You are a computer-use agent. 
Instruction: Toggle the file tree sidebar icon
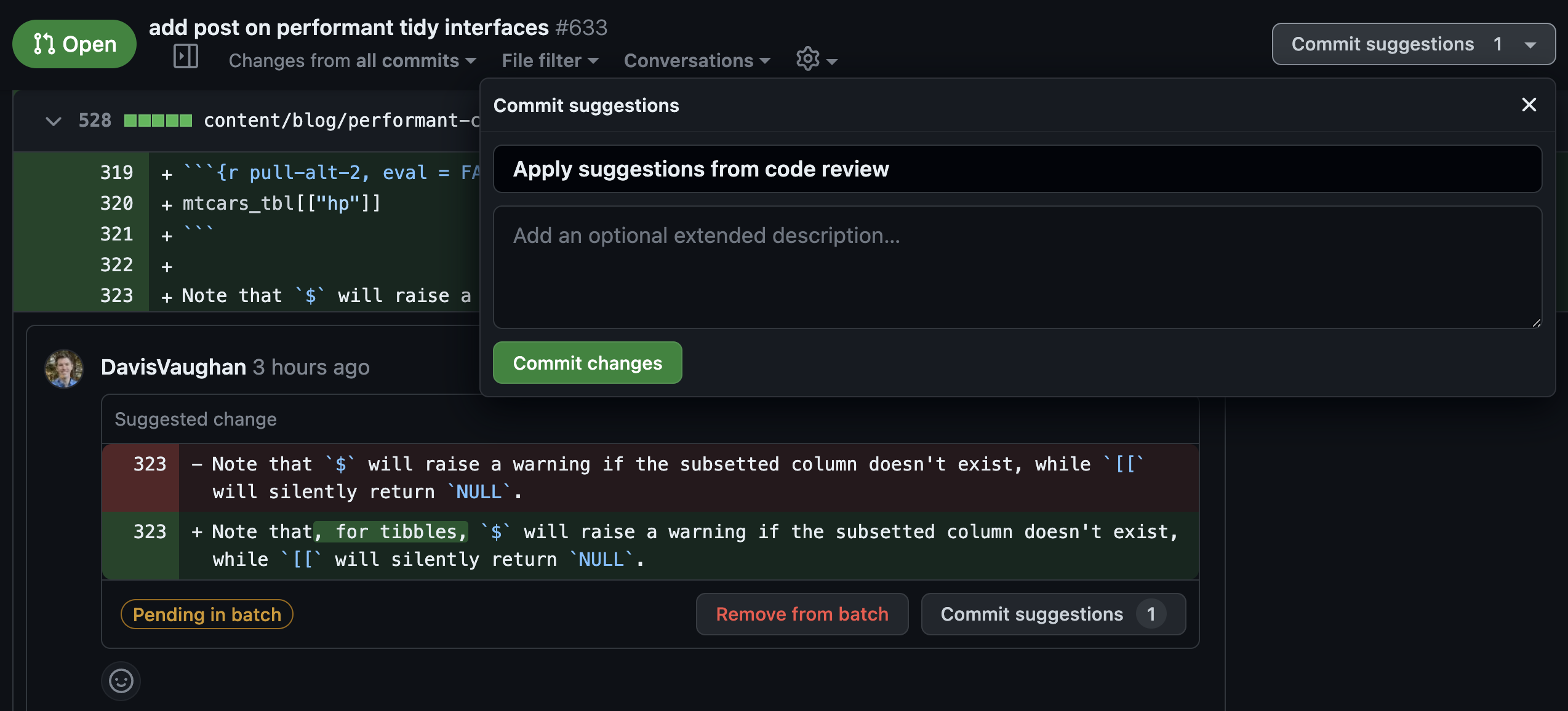[x=186, y=57]
